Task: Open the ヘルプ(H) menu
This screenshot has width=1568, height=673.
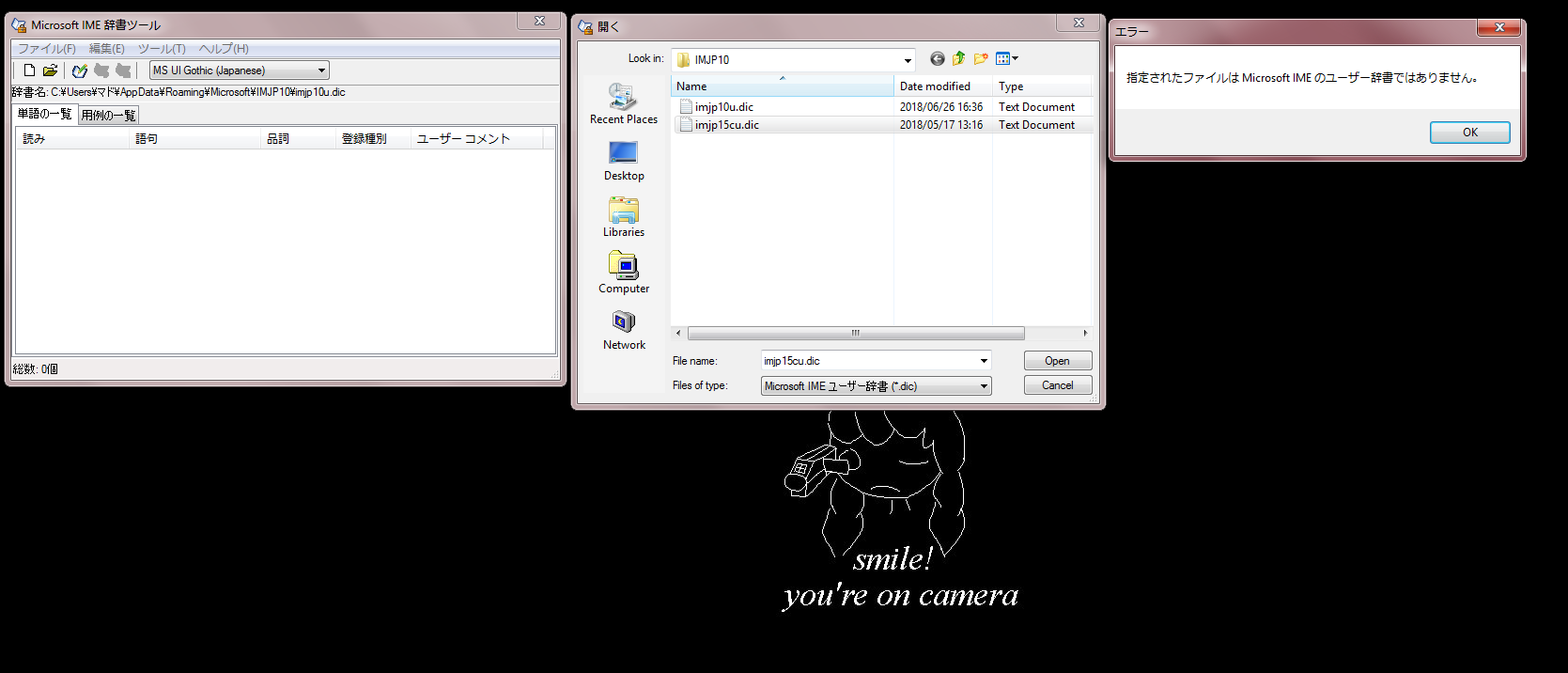Action: 224,49
